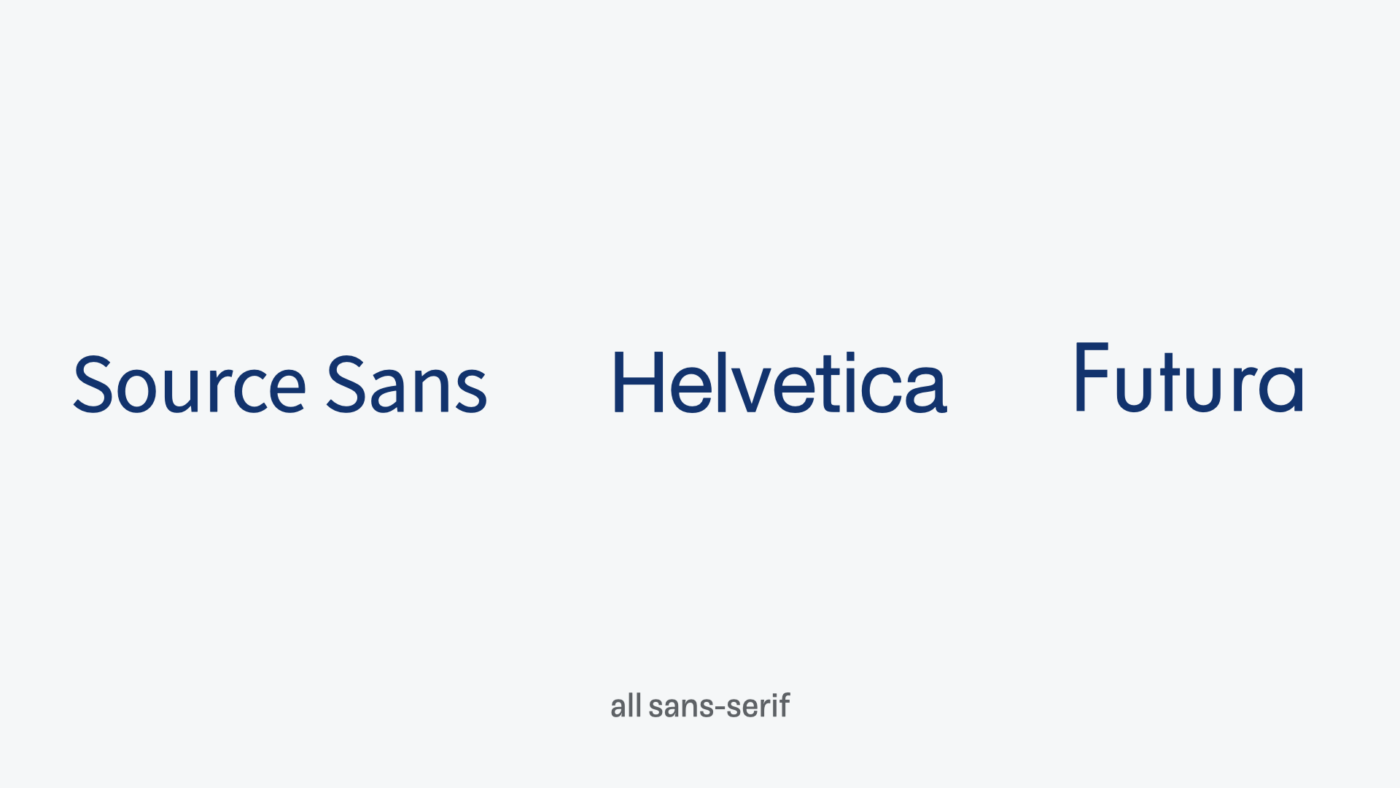The height and width of the screenshot is (788, 1400).
Task: Click the letter t in Helvetica
Action: 828,385
